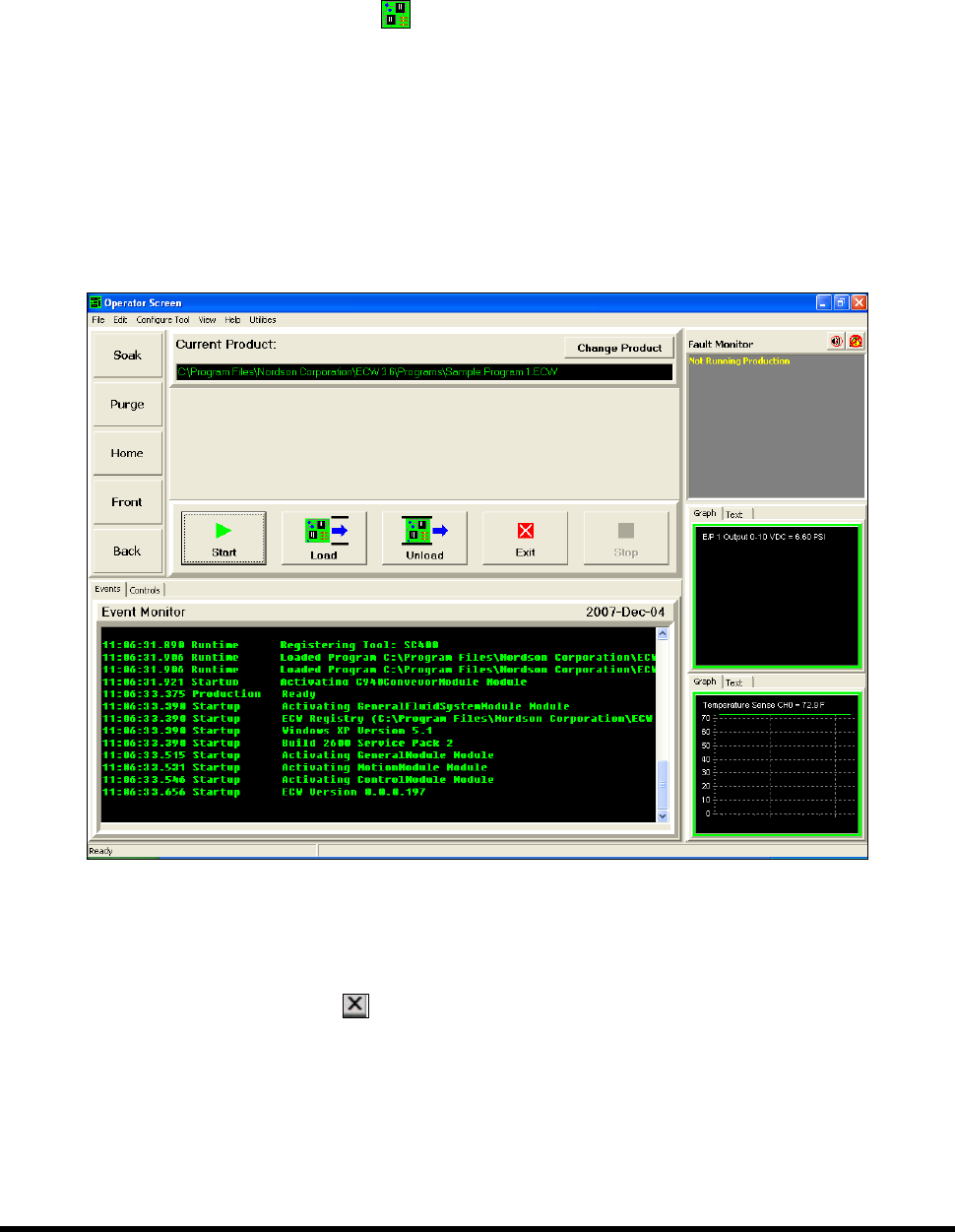The width and height of the screenshot is (955, 1232).
Task: Click Event Monitor scrollbar down arrow
Action: pyautogui.click(x=663, y=815)
